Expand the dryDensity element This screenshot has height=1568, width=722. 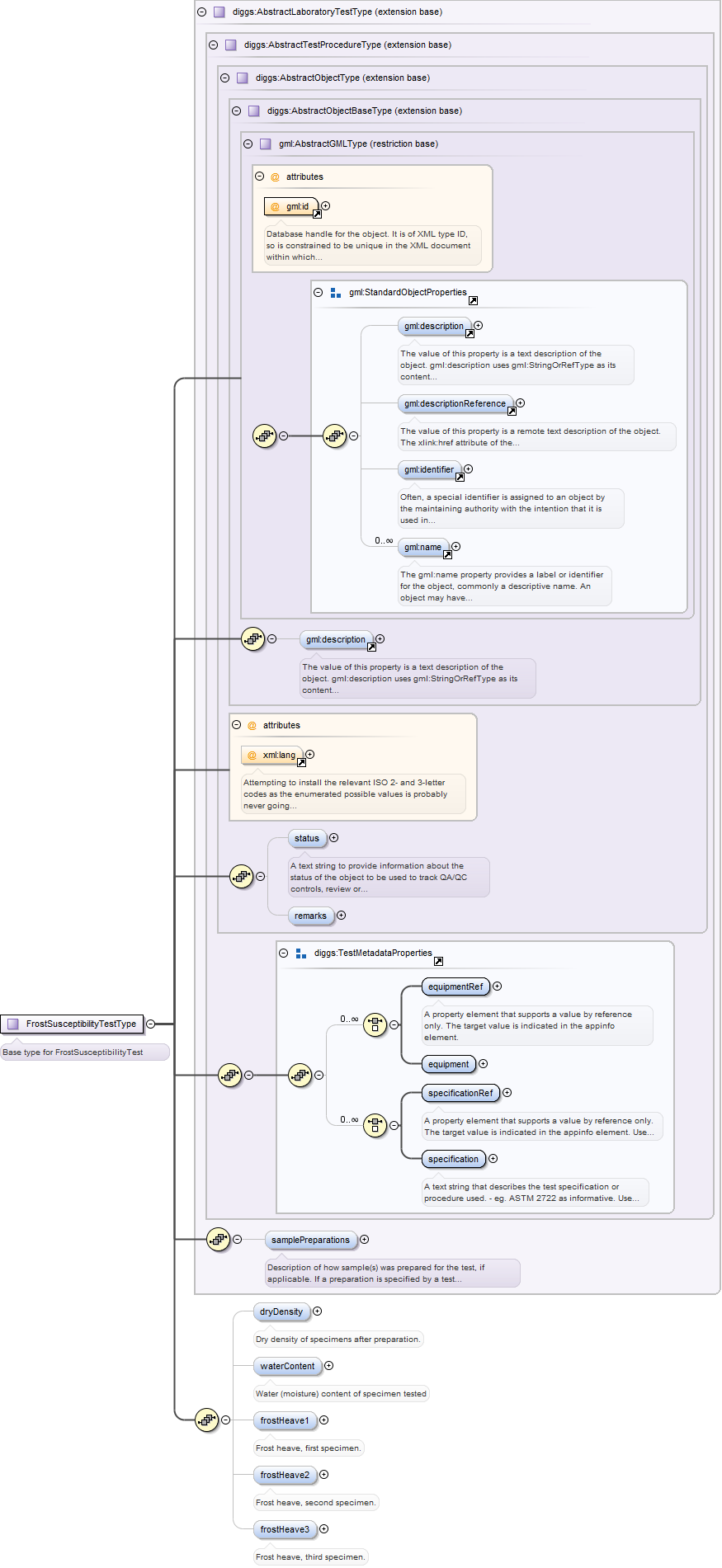317,1311
